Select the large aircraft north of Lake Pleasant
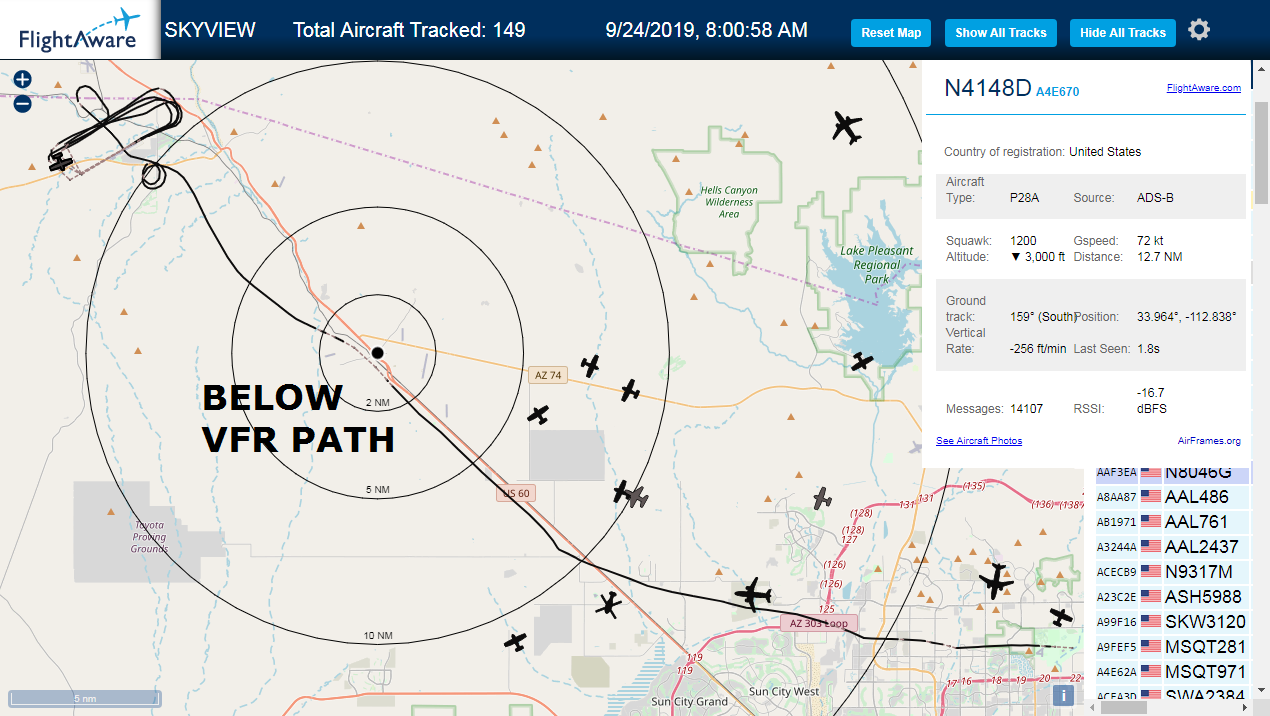1270x716 pixels. coord(847,127)
